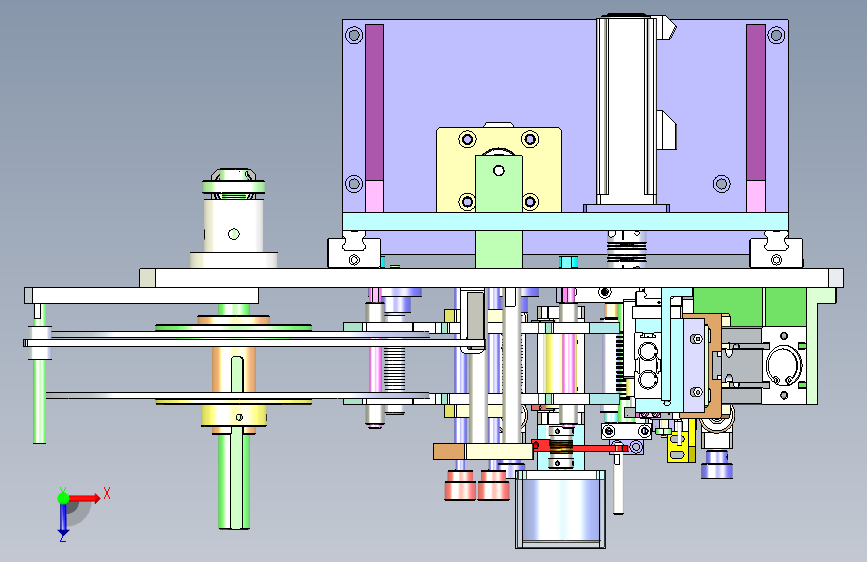This screenshot has width=867, height=562.
Task: Select the white cylindrical housing on the left
Action: (x=233, y=226)
